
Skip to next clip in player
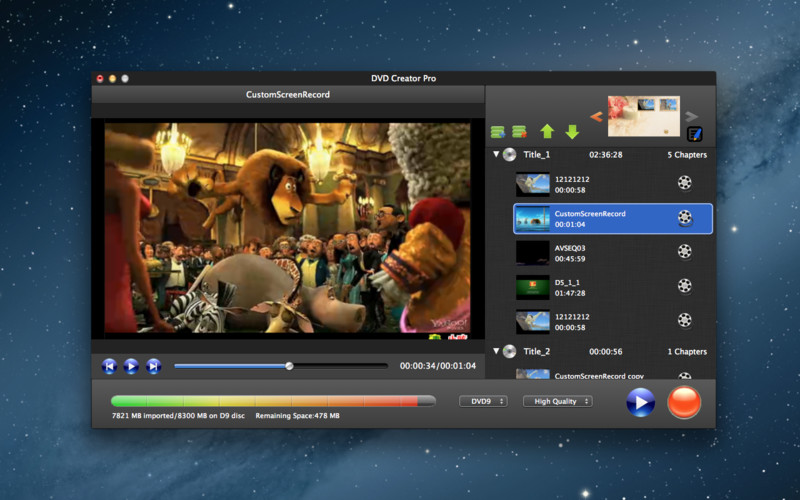pyautogui.click(x=154, y=366)
